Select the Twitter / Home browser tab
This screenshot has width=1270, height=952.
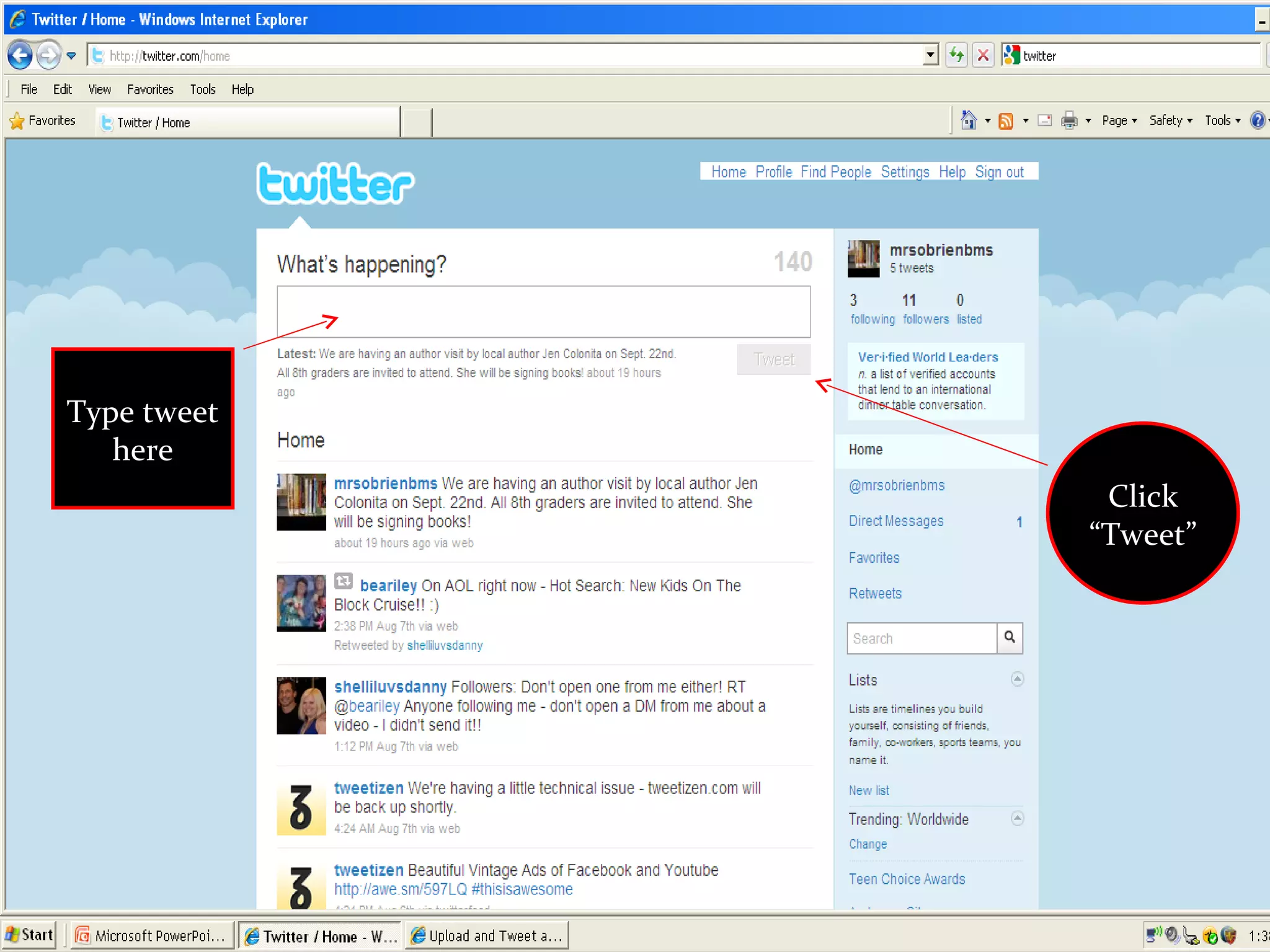tap(248, 122)
